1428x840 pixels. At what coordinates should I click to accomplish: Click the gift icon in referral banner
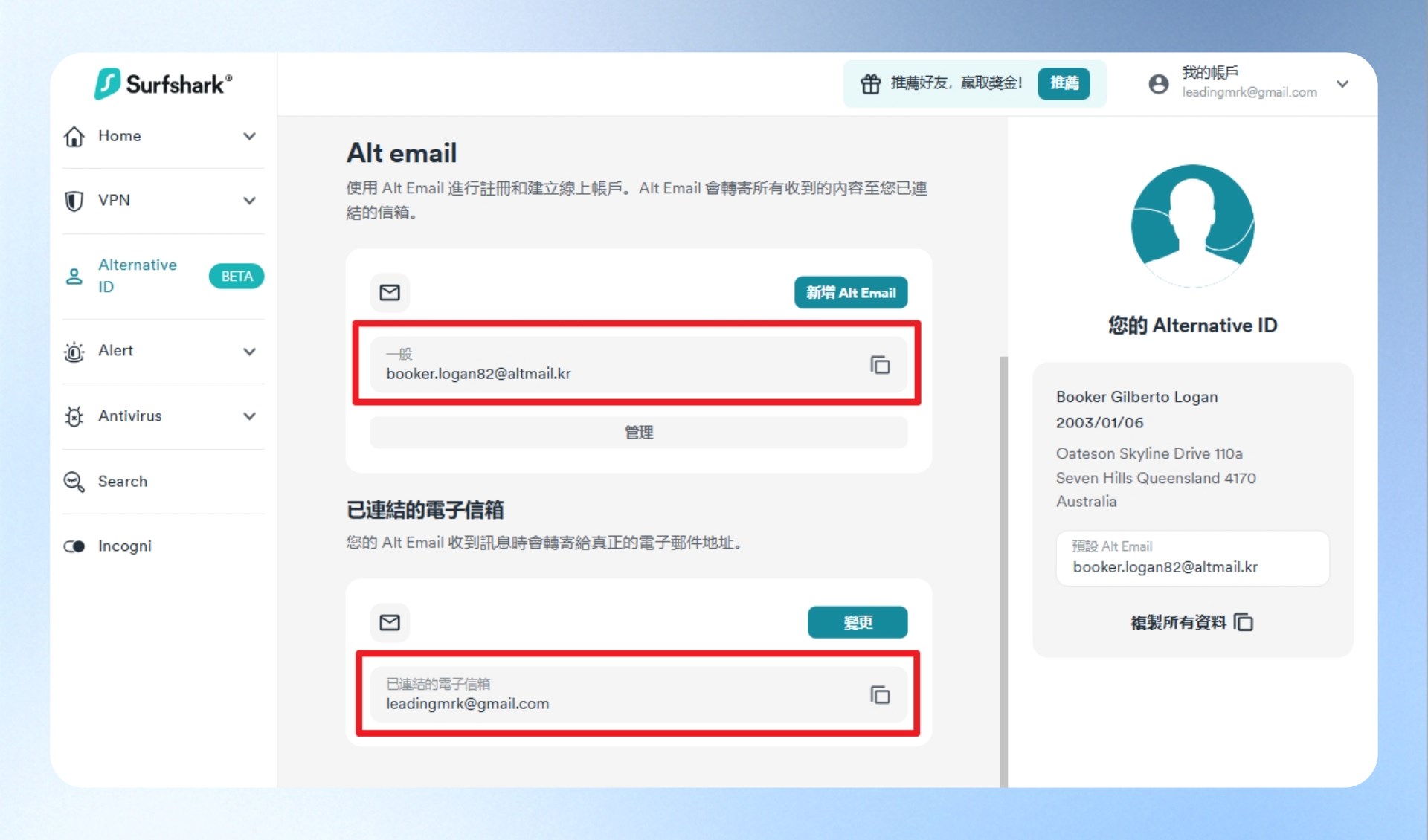pos(871,83)
